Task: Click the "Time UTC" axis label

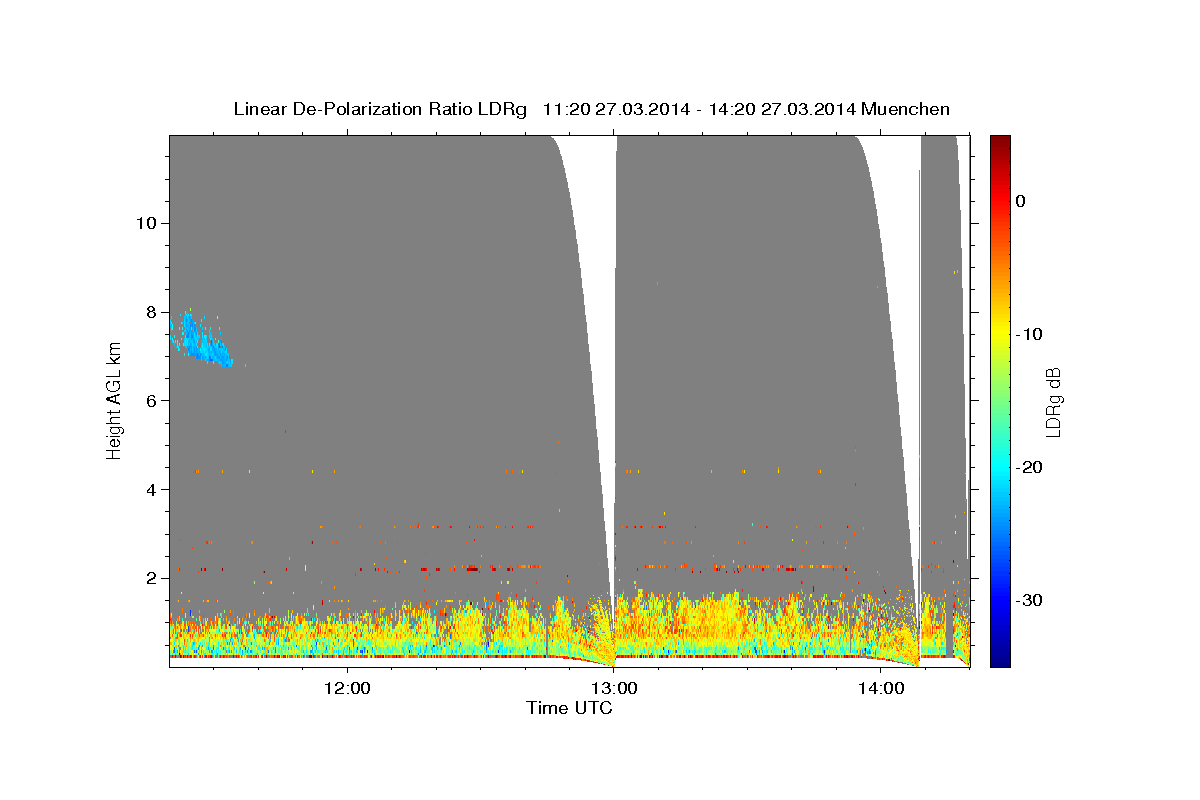Action: tap(570, 708)
